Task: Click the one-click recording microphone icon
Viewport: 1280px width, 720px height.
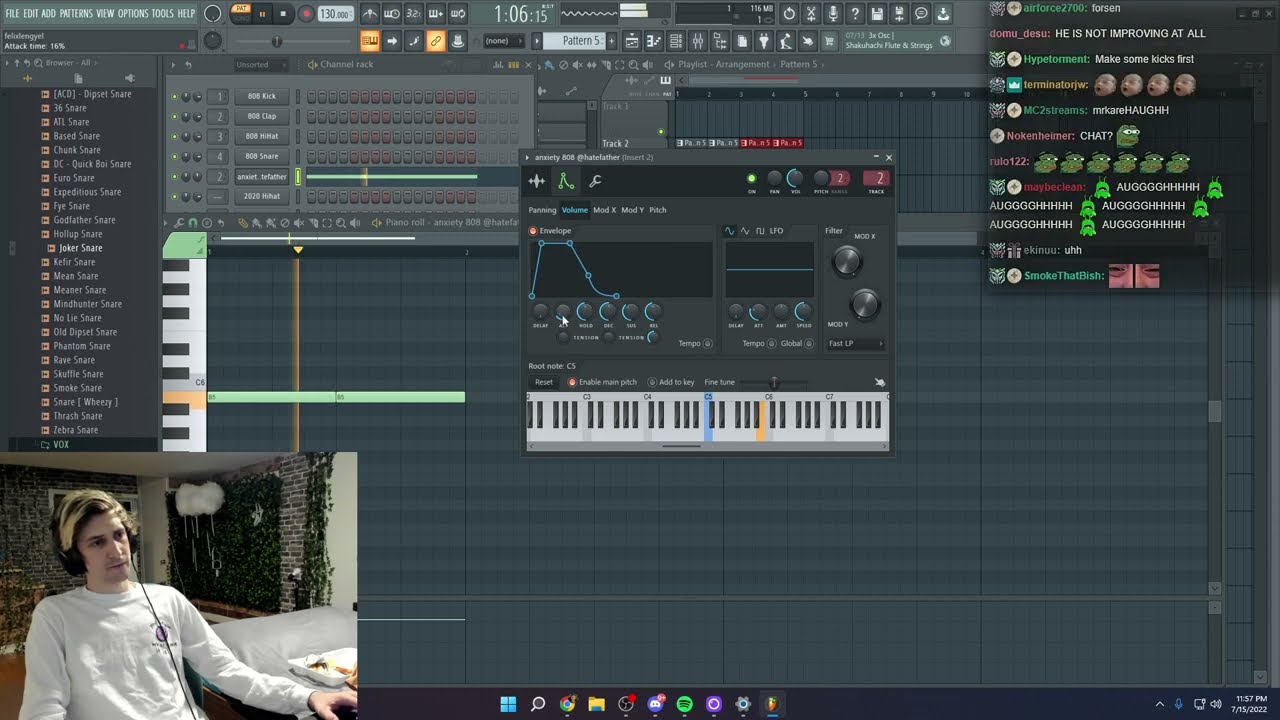Action: pos(833,14)
